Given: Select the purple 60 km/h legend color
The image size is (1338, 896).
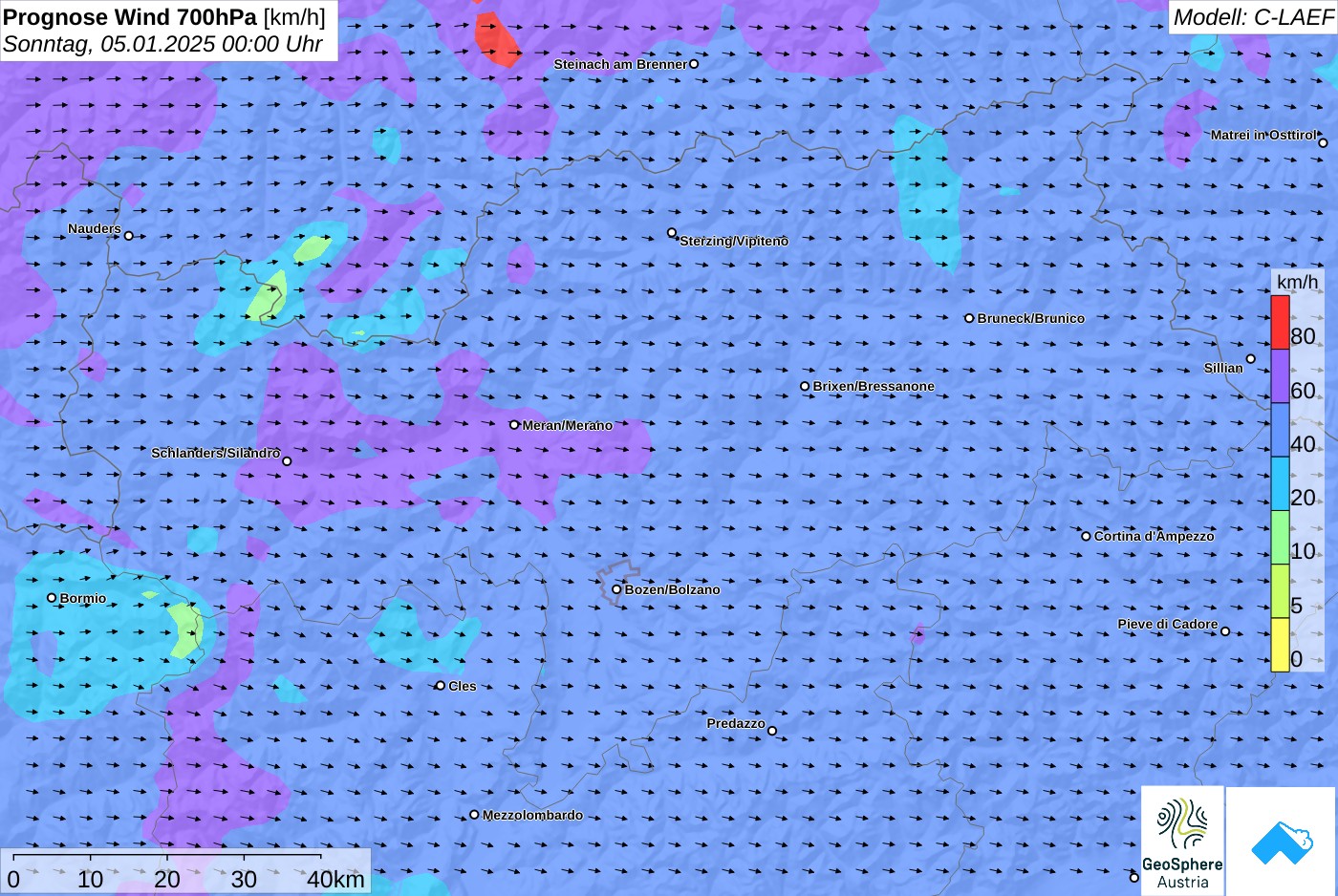Looking at the screenshot, I should click(1280, 376).
